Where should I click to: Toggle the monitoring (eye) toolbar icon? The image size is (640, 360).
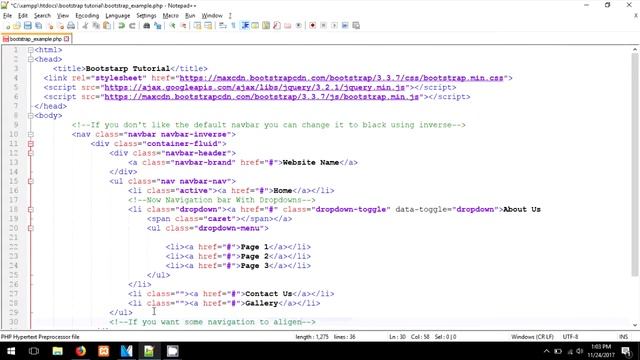pyautogui.click(x=299, y=26)
